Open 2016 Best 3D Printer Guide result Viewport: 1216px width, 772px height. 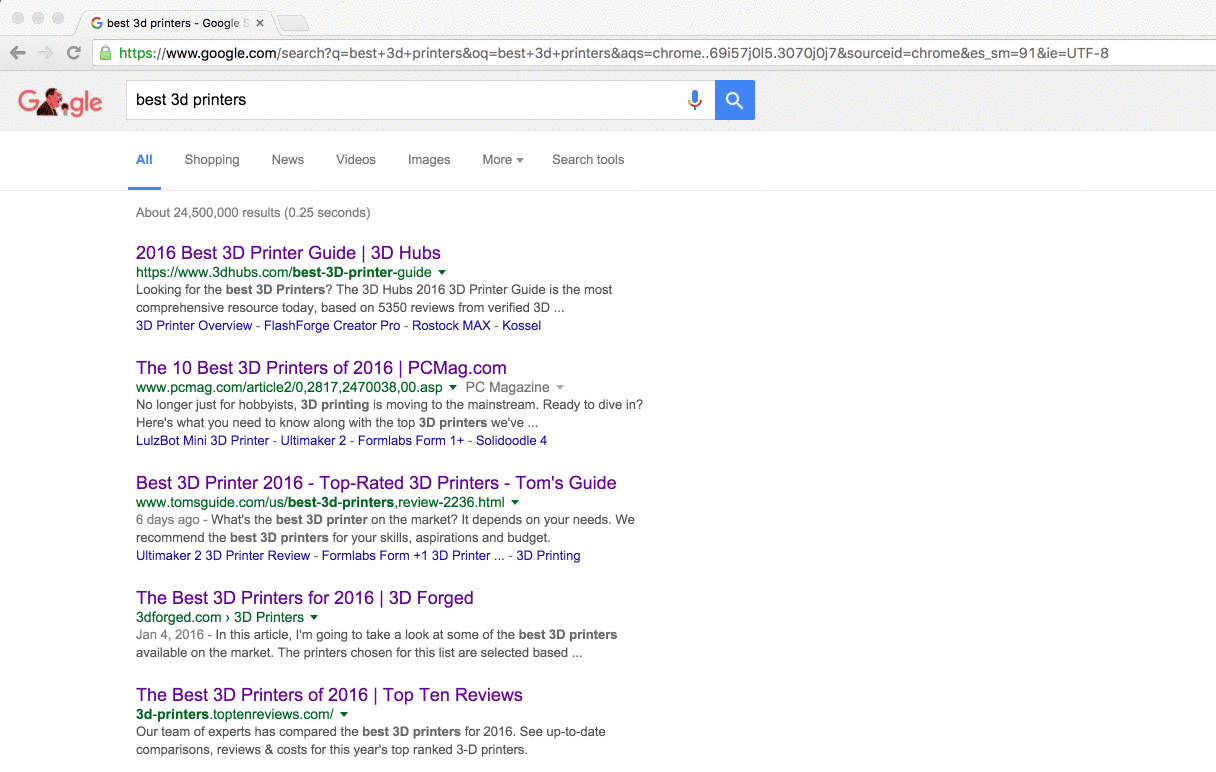click(288, 253)
